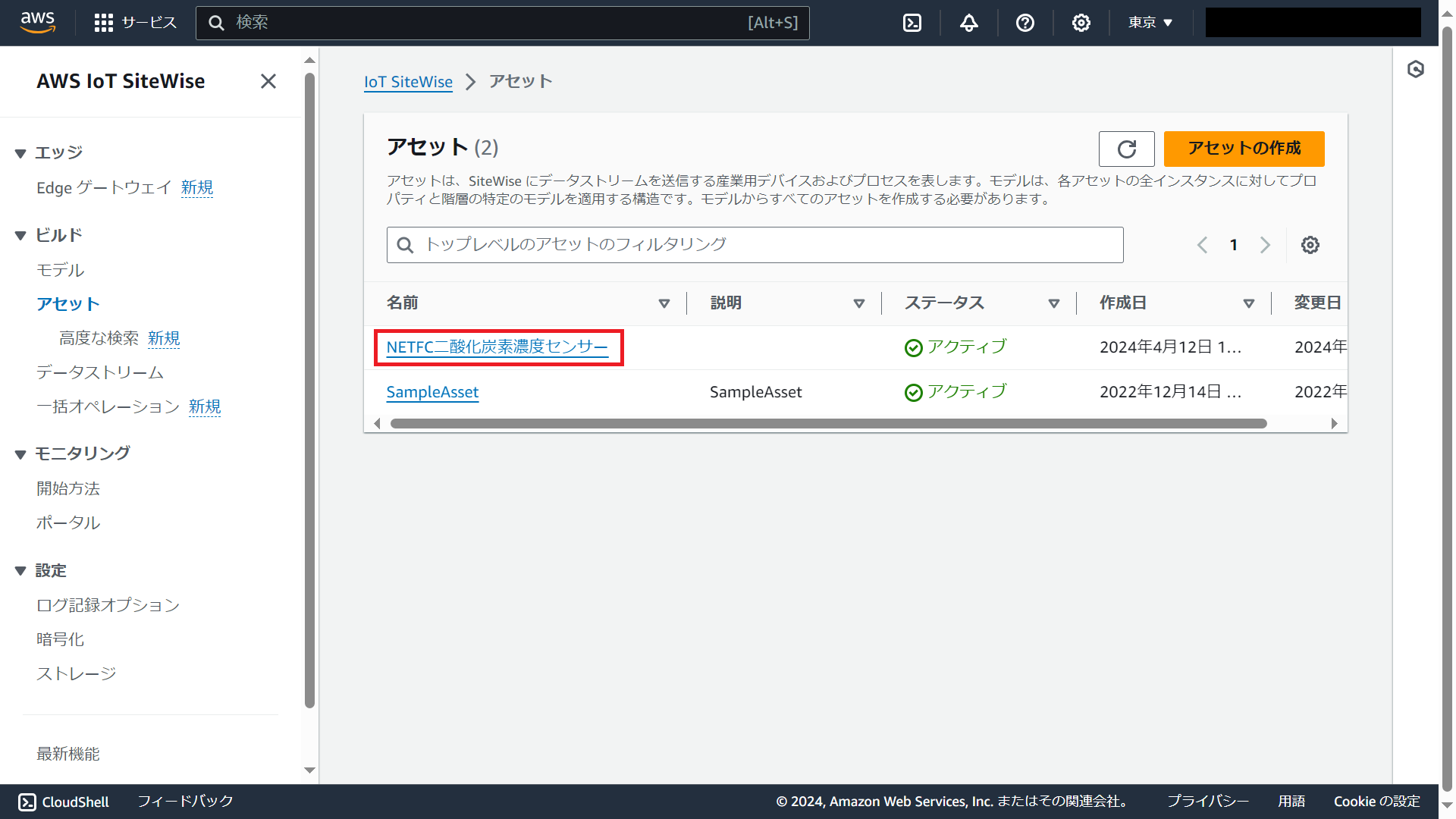This screenshot has height=819, width=1456.
Task: Collapse the エッジ section
Action: pos(20,153)
